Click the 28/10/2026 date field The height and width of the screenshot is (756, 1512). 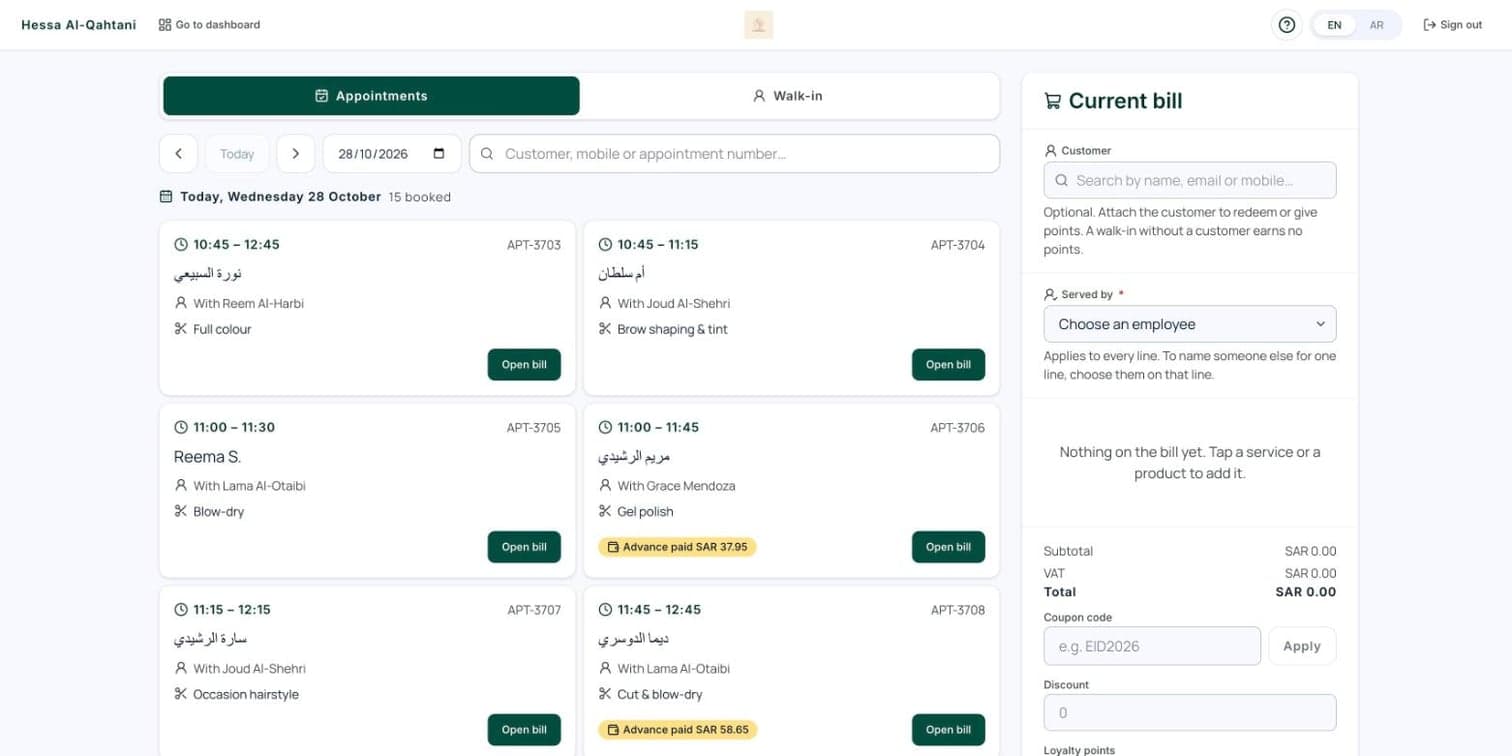pos(392,154)
